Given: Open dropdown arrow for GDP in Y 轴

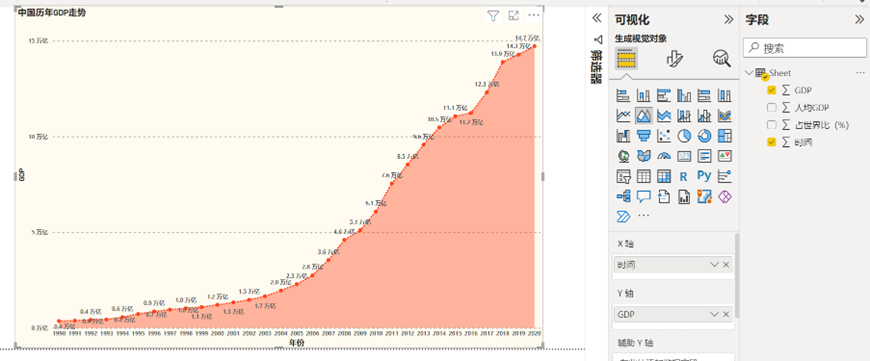Looking at the screenshot, I should pos(714,314).
